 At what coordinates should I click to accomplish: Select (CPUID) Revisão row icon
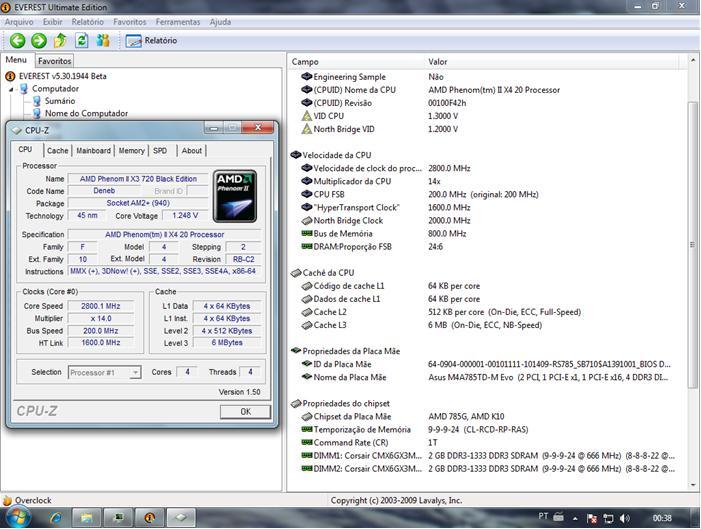[x=306, y=103]
